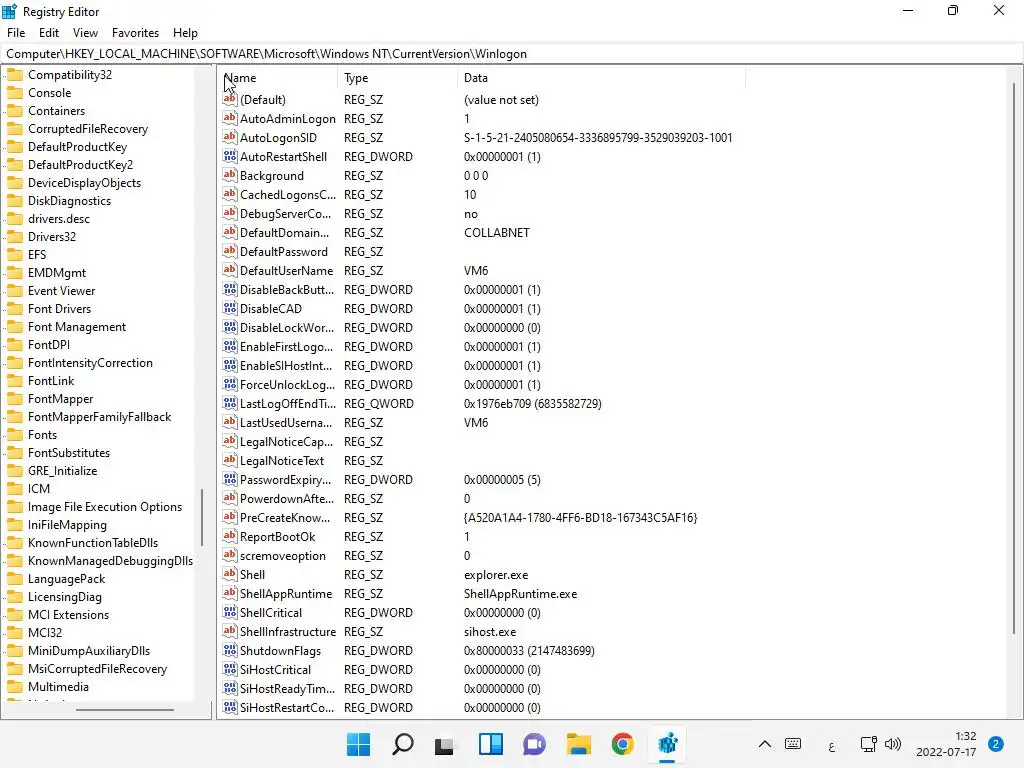The height and width of the screenshot is (768, 1024).
Task: Click the folder icon of Console key
Action: click(14, 93)
